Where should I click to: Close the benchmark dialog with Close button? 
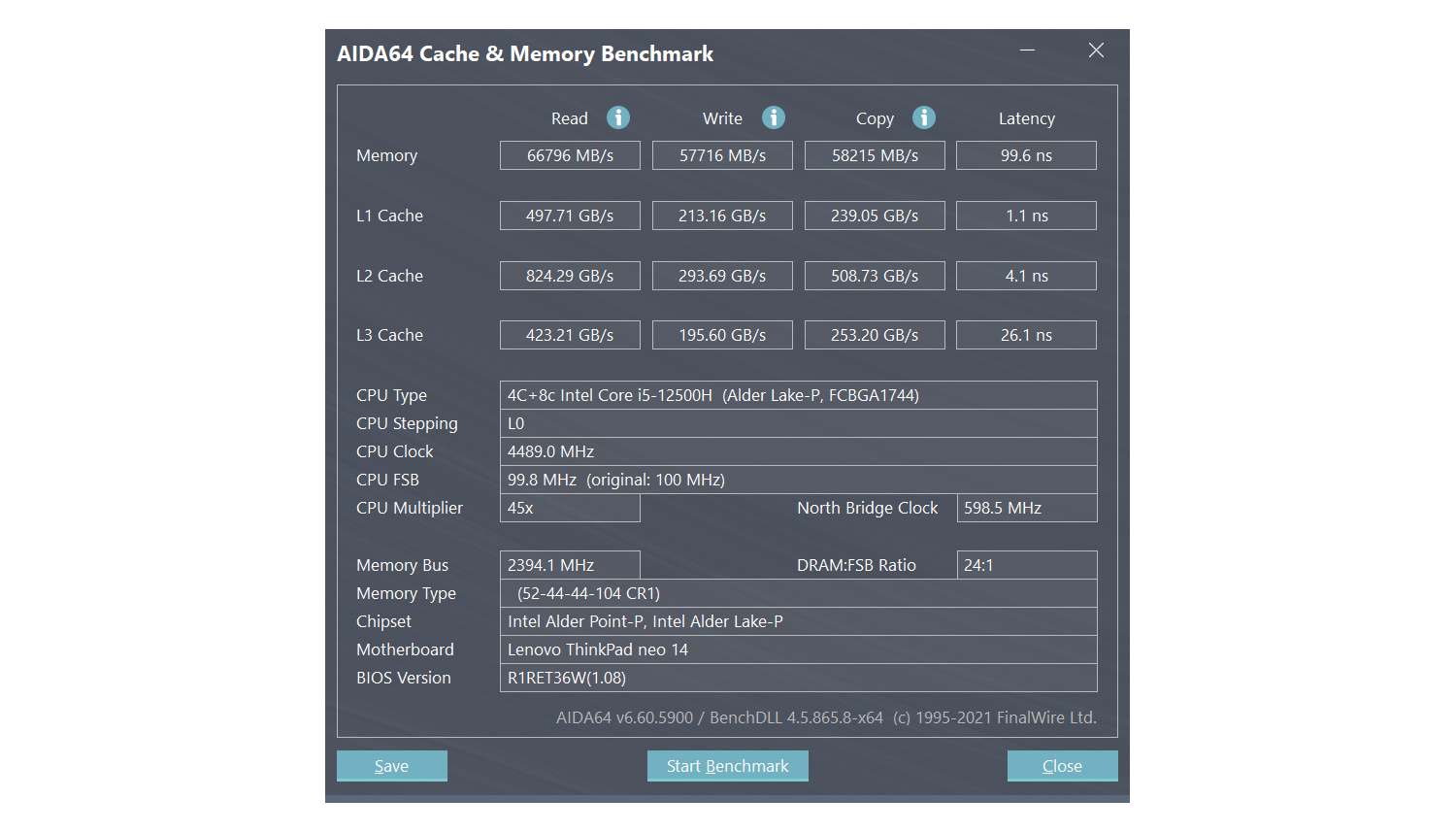click(x=1062, y=766)
